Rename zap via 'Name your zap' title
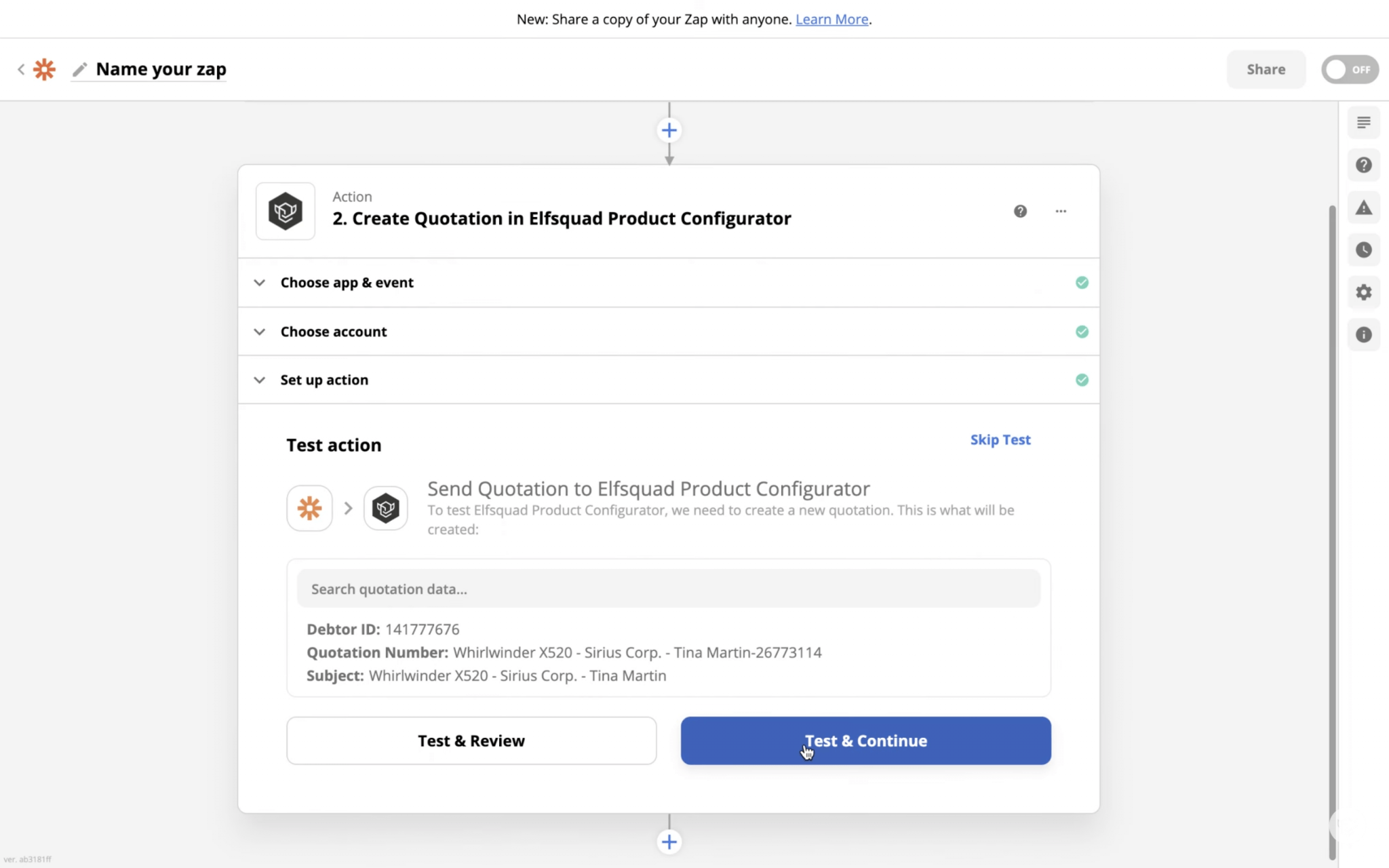The image size is (1389, 868). (161, 69)
